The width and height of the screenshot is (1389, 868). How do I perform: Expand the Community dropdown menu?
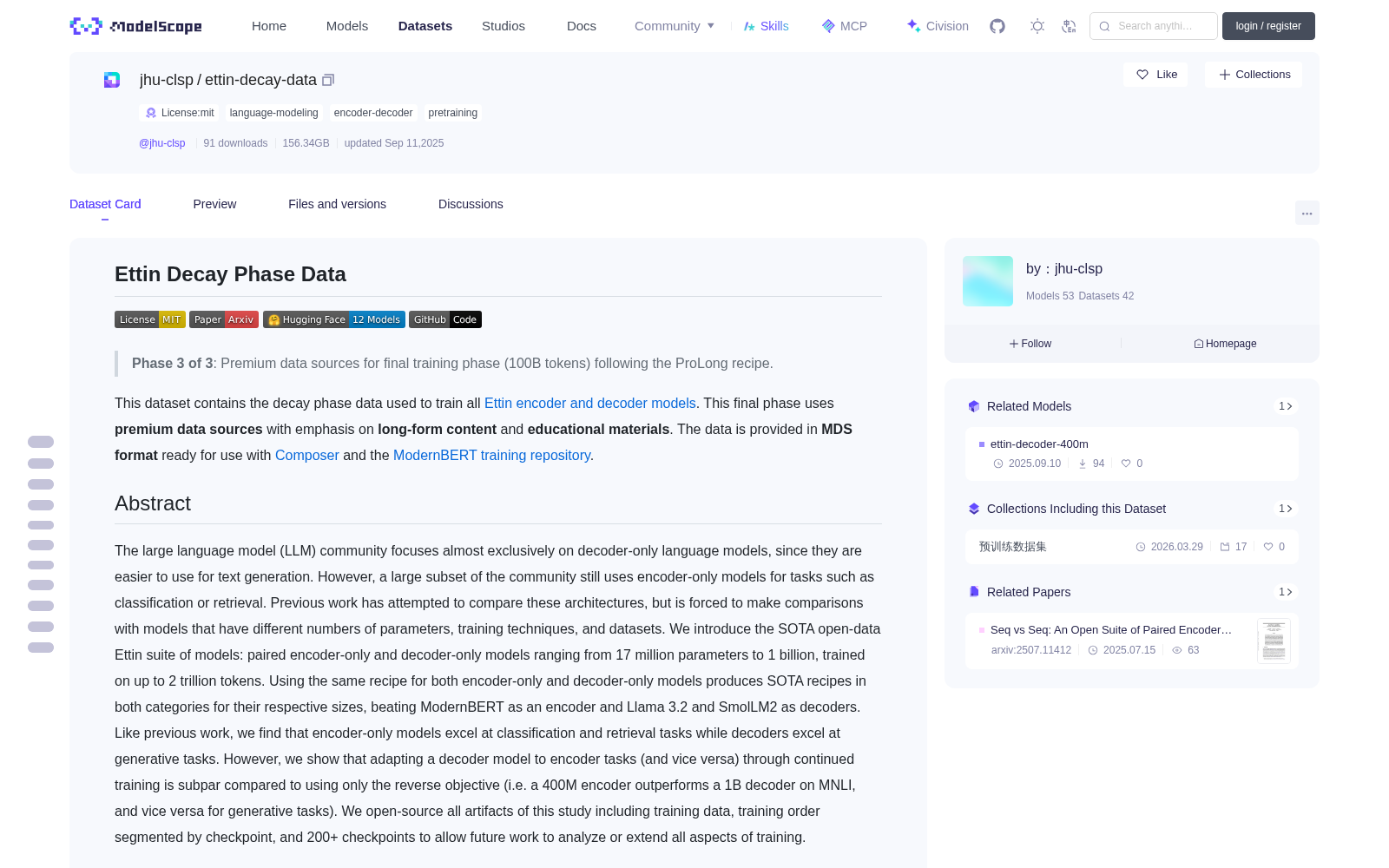click(x=675, y=26)
